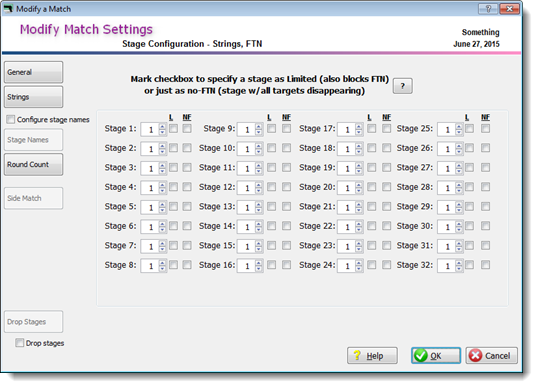Screen dimensions: 538x388
Task: Check the NF box for Stage 9
Action: 286,129
